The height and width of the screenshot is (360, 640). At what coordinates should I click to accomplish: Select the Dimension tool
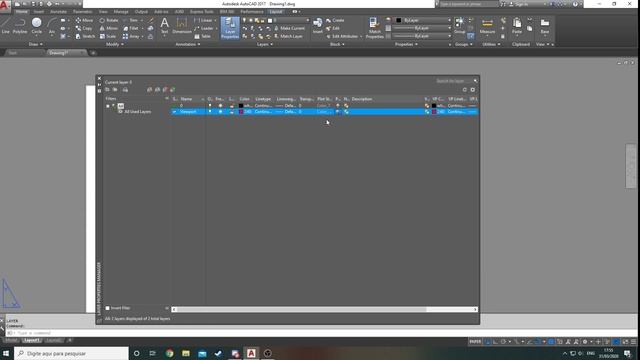[182, 25]
